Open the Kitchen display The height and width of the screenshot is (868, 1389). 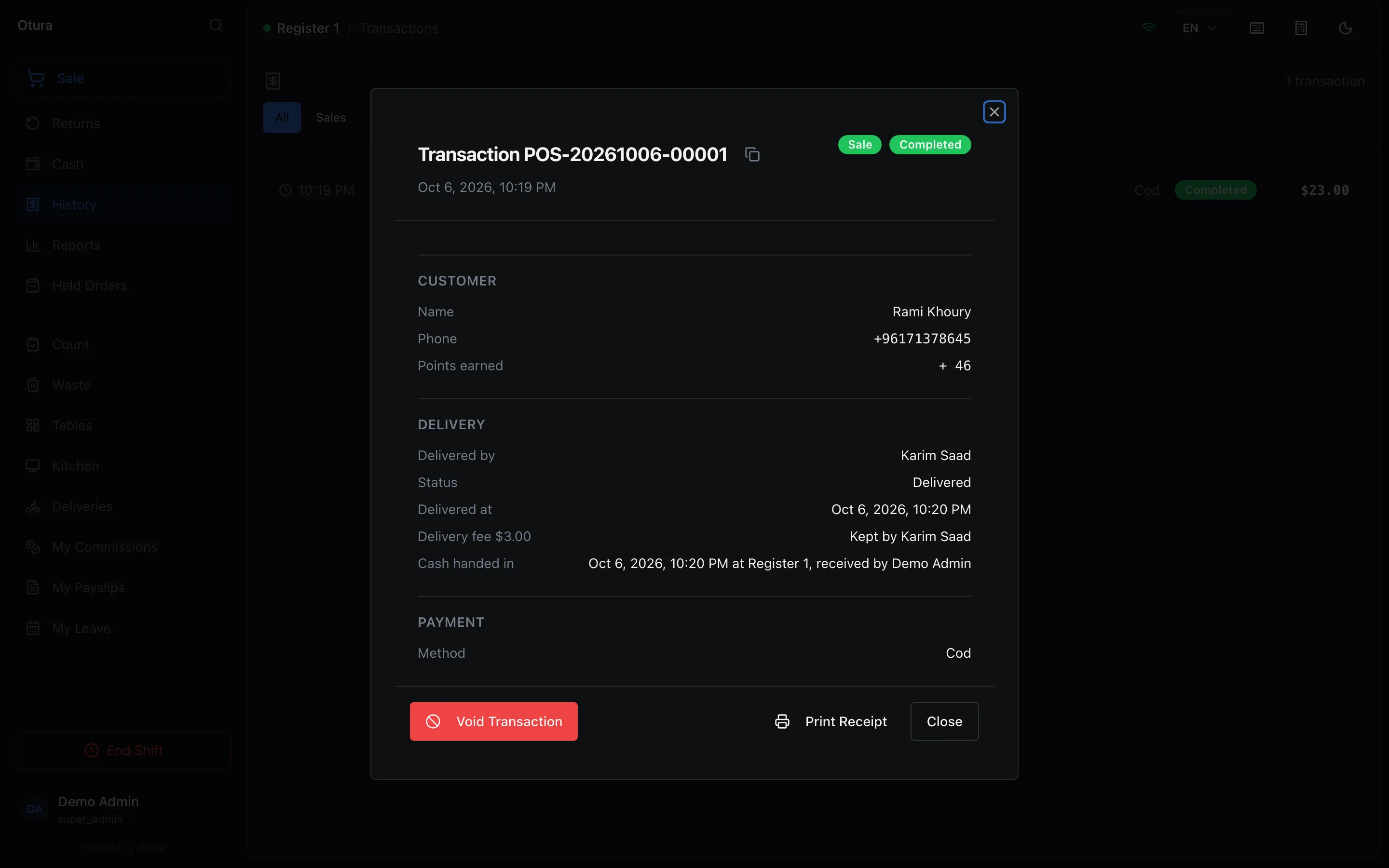coord(123,465)
